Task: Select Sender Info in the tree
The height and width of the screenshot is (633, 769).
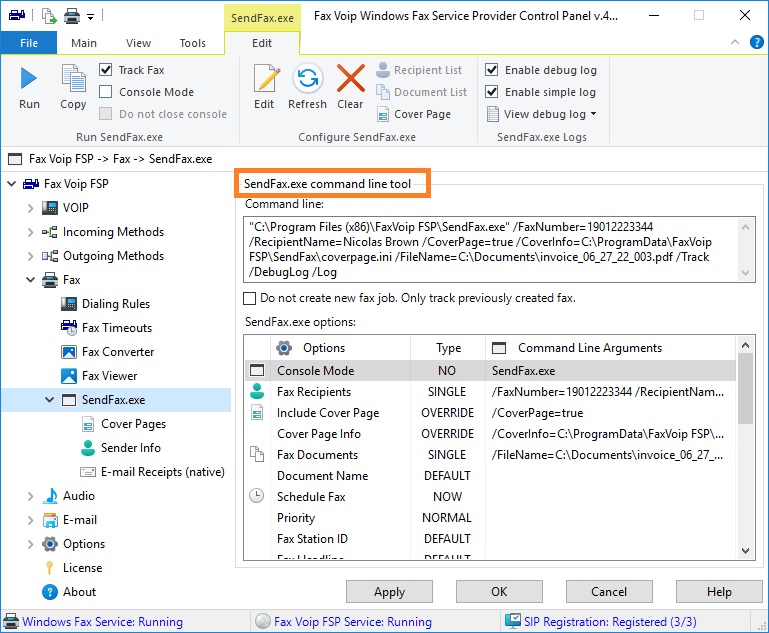Action: [130, 448]
